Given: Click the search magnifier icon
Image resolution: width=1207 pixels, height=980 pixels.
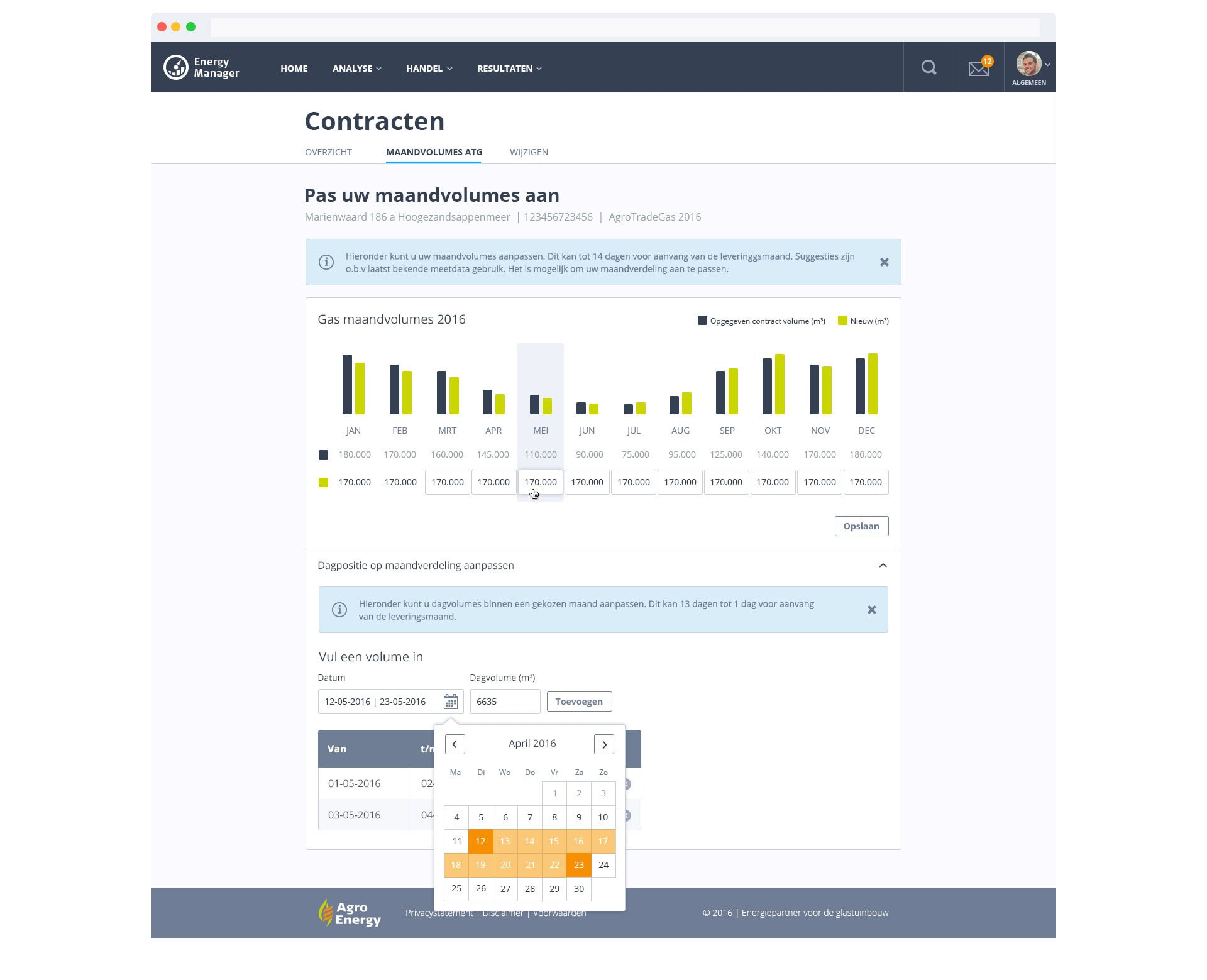Looking at the screenshot, I should (x=929, y=67).
